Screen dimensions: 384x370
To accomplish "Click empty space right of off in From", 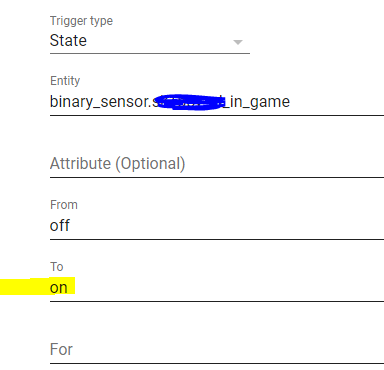I will coord(227,226).
